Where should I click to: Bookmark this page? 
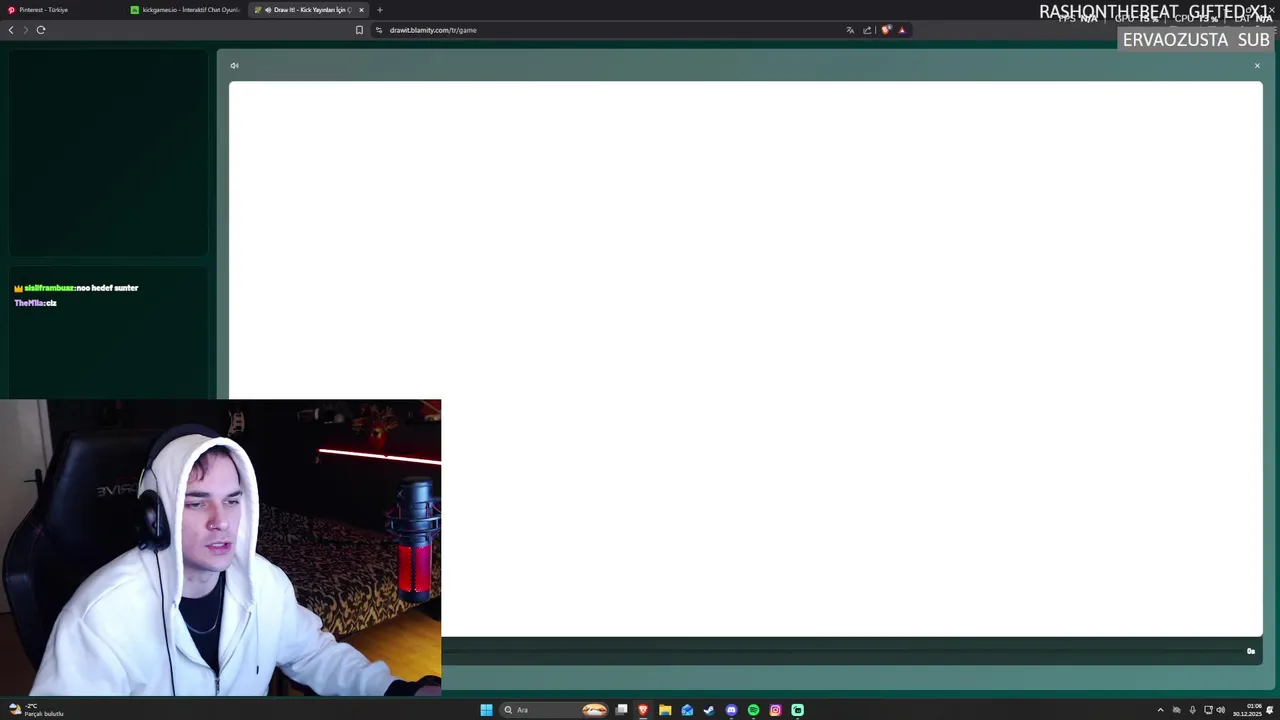359,30
